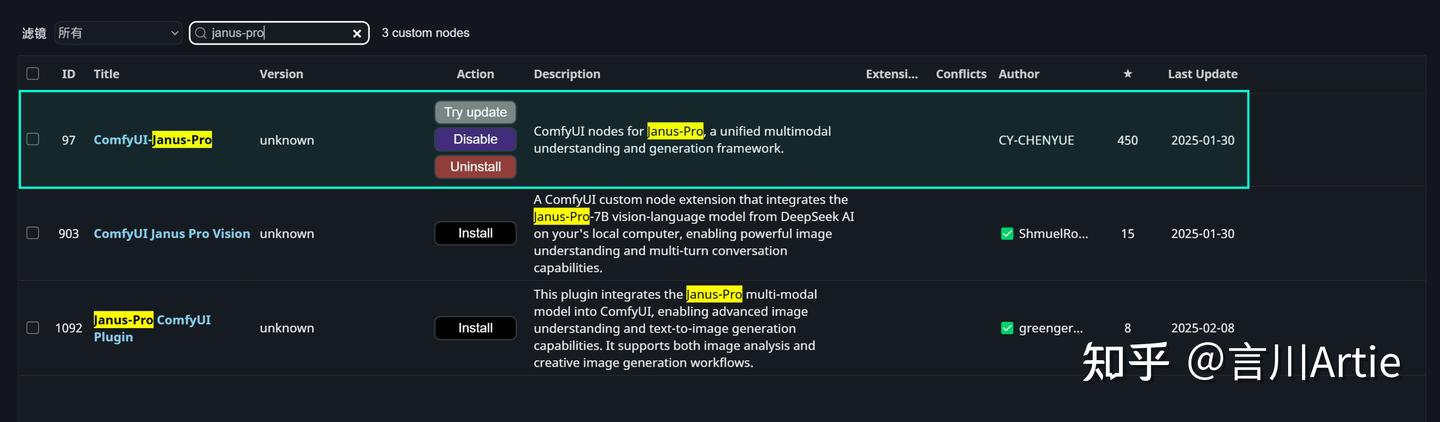Sort the list by Title column
The width and height of the screenshot is (1440, 422).
tap(106, 74)
